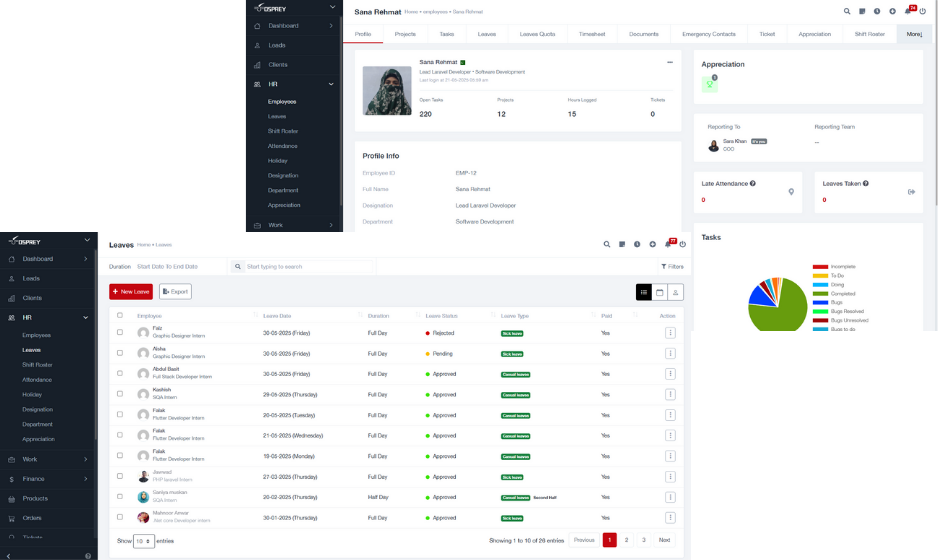This screenshot has height=560, width=938.
Task: Click the arrow icon in Leaves Taken card
Action: click(x=911, y=191)
